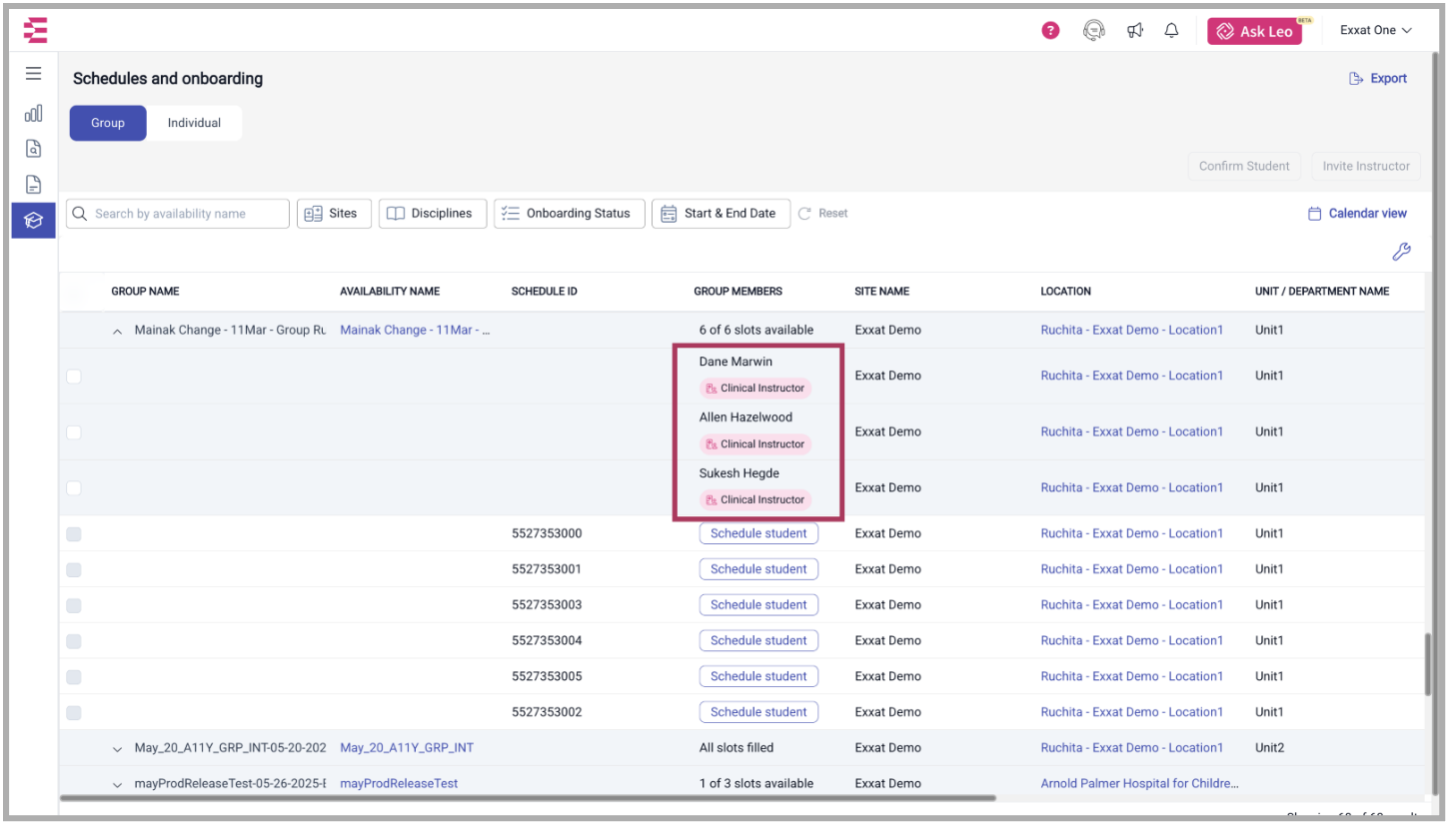The width and height of the screenshot is (1451, 825).
Task: Click the Exxat logo icon
Action: coord(35,30)
